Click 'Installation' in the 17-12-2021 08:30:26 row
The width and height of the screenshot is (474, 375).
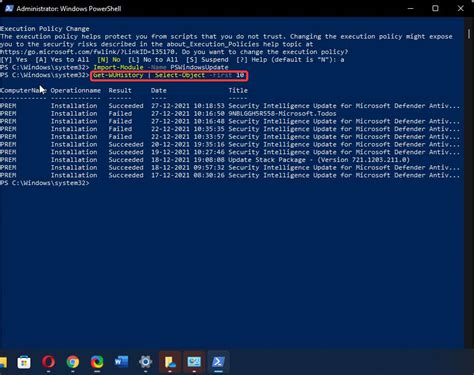pyautogui.click(x=74, y=175)
